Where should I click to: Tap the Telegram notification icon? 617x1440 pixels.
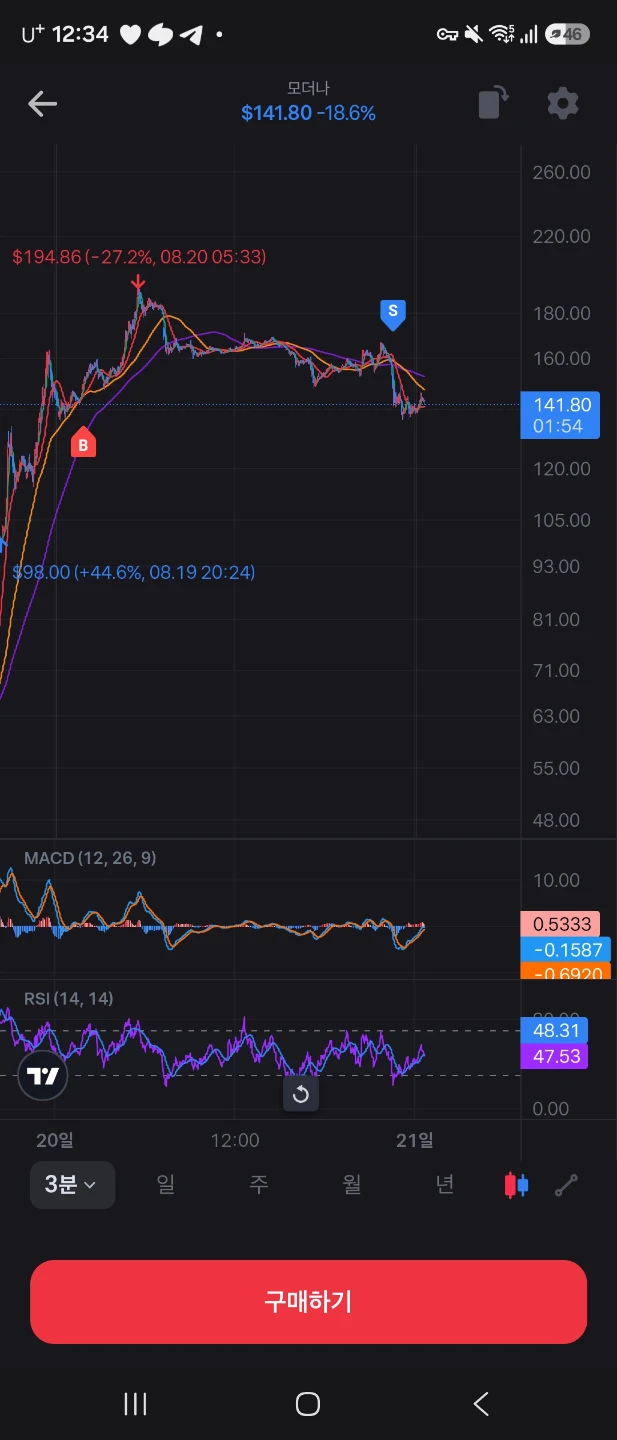[191, 35]
